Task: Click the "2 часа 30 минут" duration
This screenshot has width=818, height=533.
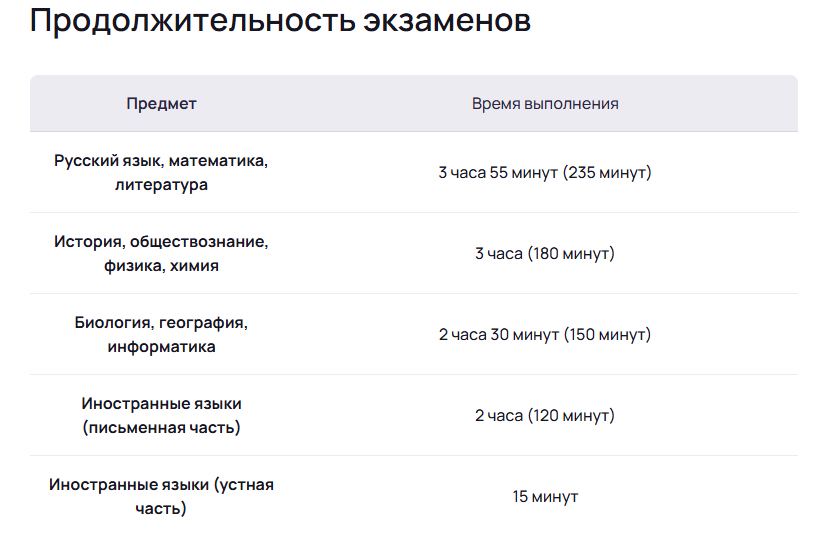Action: pyautogui.click(x=498, y=335)
